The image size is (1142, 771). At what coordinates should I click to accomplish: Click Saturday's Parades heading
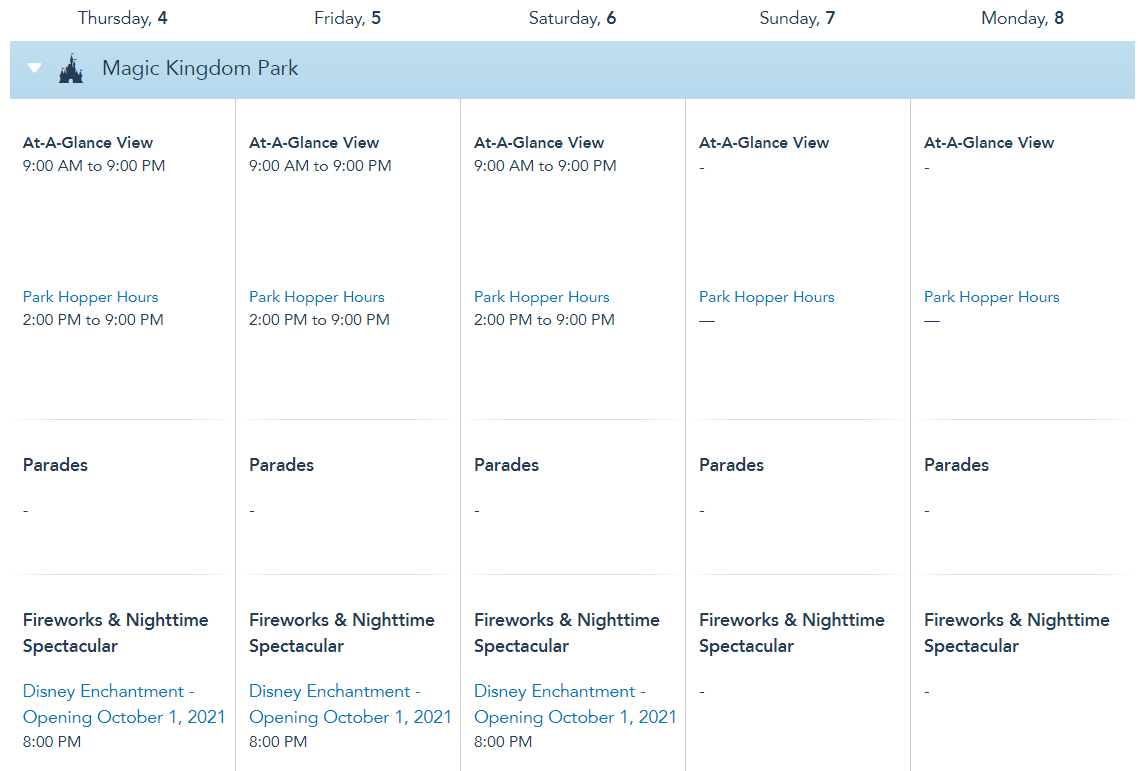[x=506, y=465]
